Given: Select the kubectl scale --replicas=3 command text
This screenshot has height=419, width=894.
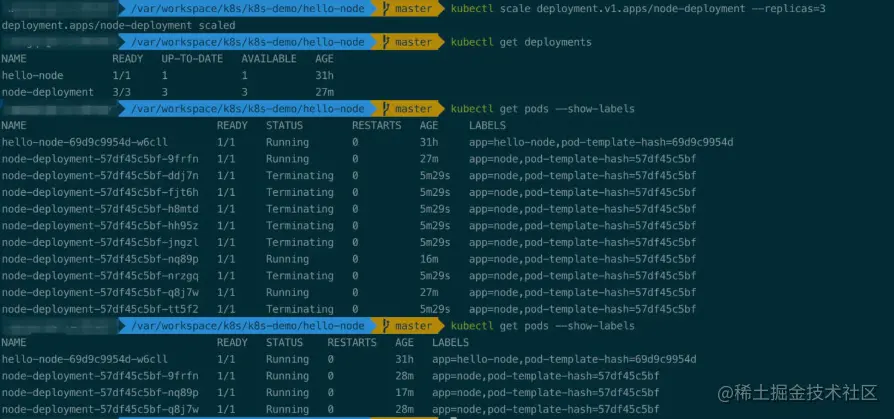Looking at the screenshot, I should [x=638, y=9].
